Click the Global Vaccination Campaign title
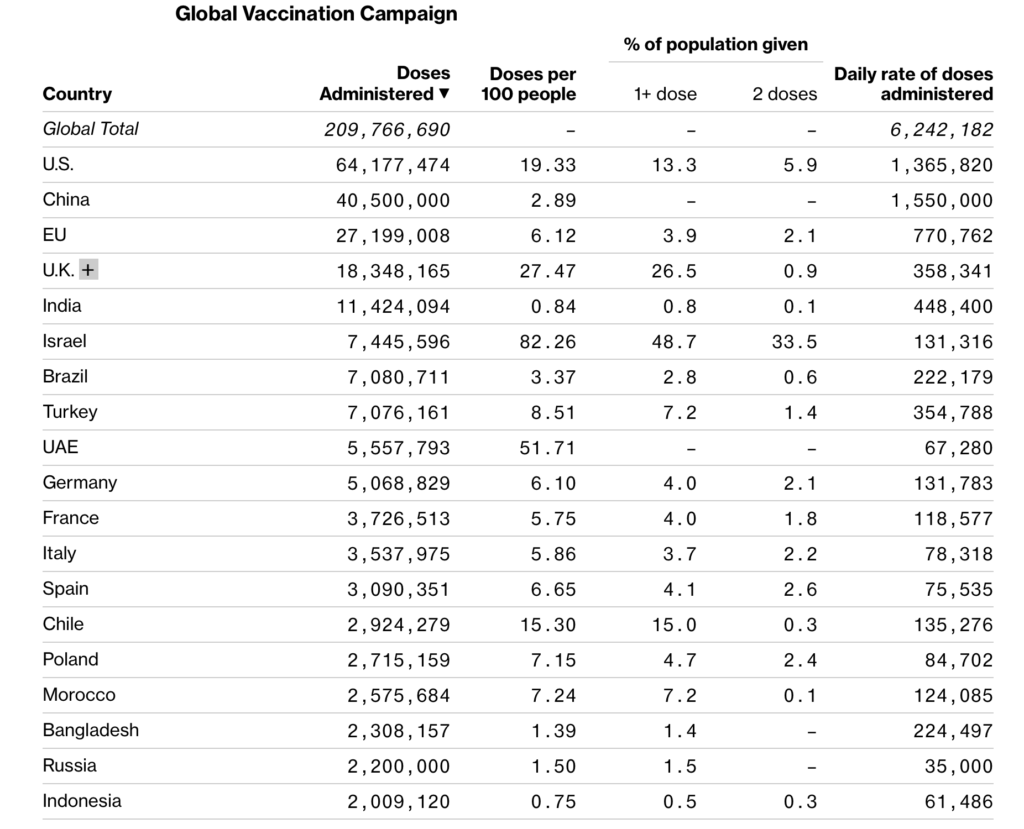This screenshot has height=829, width=1024. coord(317,14)
